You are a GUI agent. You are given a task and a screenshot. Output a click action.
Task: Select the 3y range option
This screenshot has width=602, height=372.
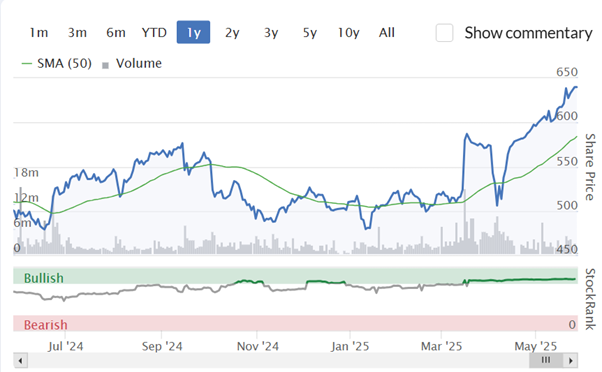coord(271,33)
